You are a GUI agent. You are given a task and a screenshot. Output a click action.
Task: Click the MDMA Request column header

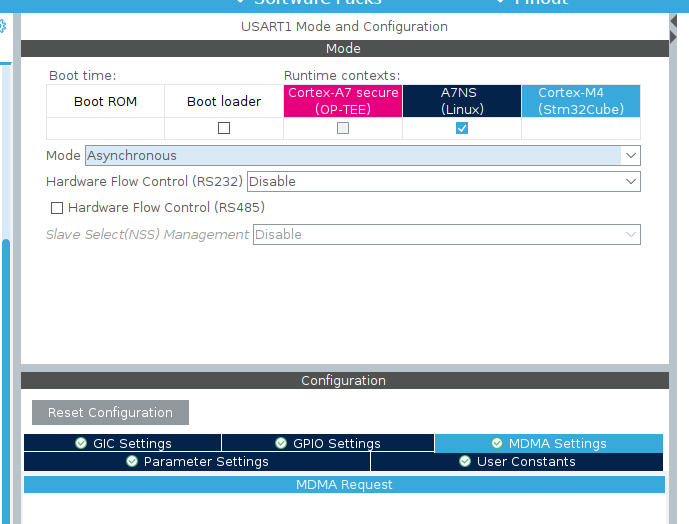coord(344,484)
